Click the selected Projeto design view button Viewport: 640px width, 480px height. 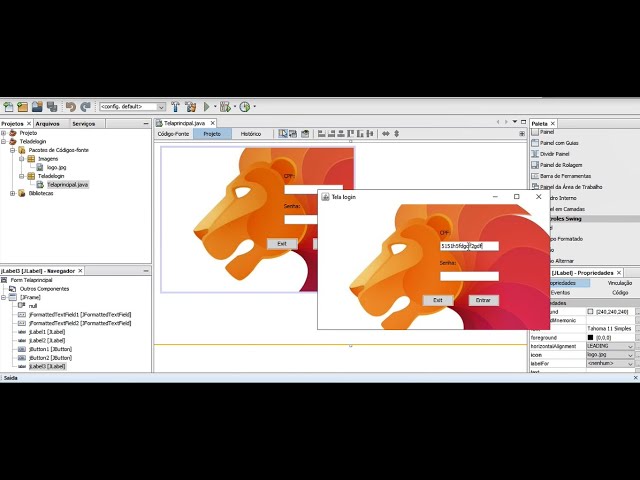point(212,134)
